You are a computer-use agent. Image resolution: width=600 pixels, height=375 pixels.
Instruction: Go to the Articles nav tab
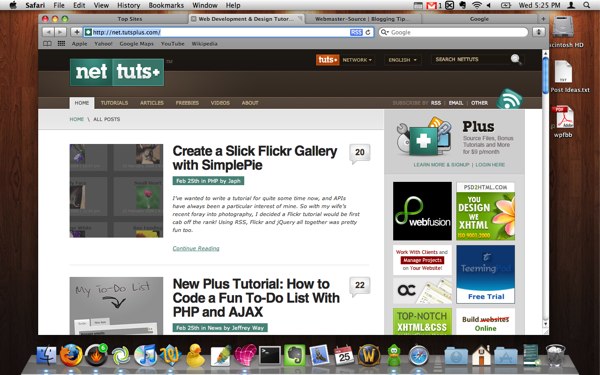pyautogui.click(x=152, y=103)
